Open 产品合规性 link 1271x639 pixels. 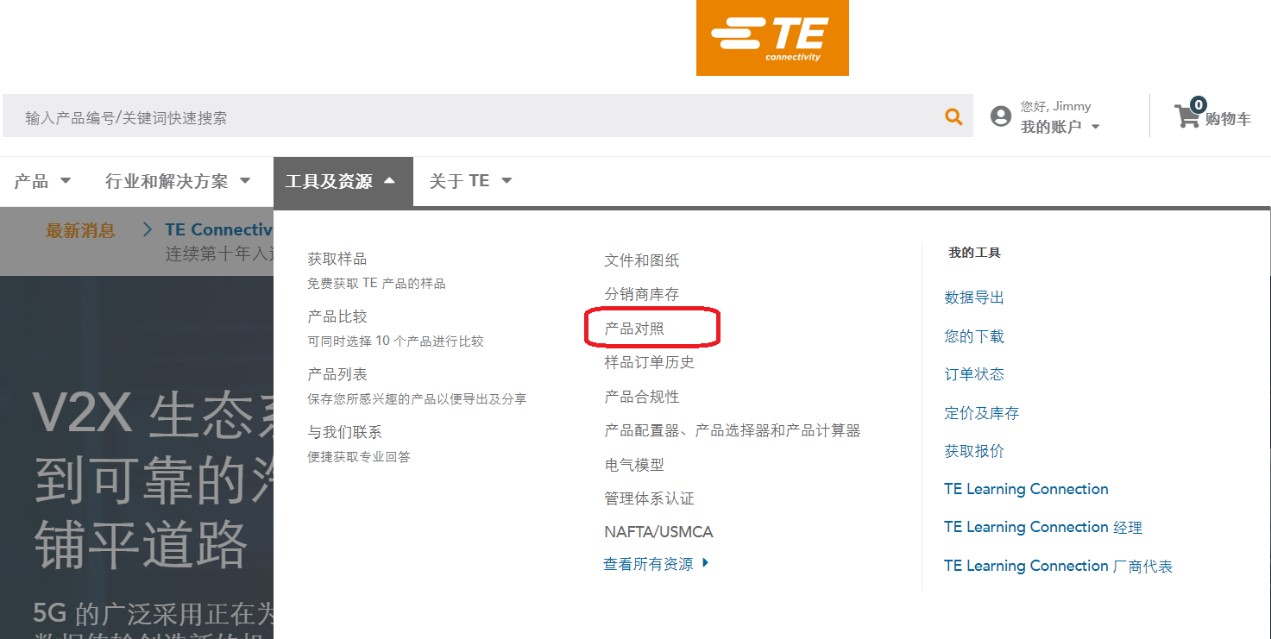tap(641, 397)
